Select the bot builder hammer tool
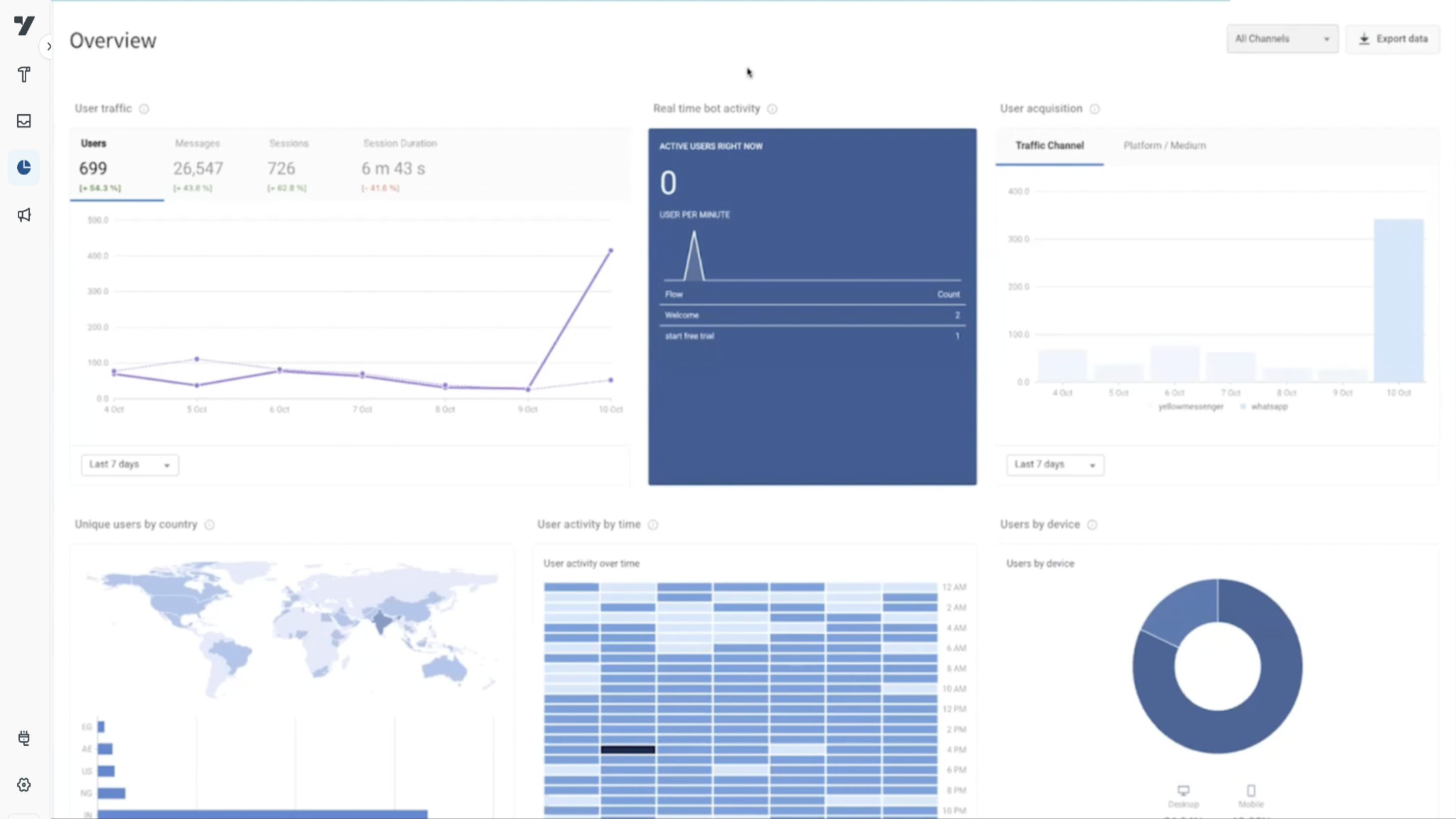Screen dimensions: 1456x819 [x=24, y=73]
